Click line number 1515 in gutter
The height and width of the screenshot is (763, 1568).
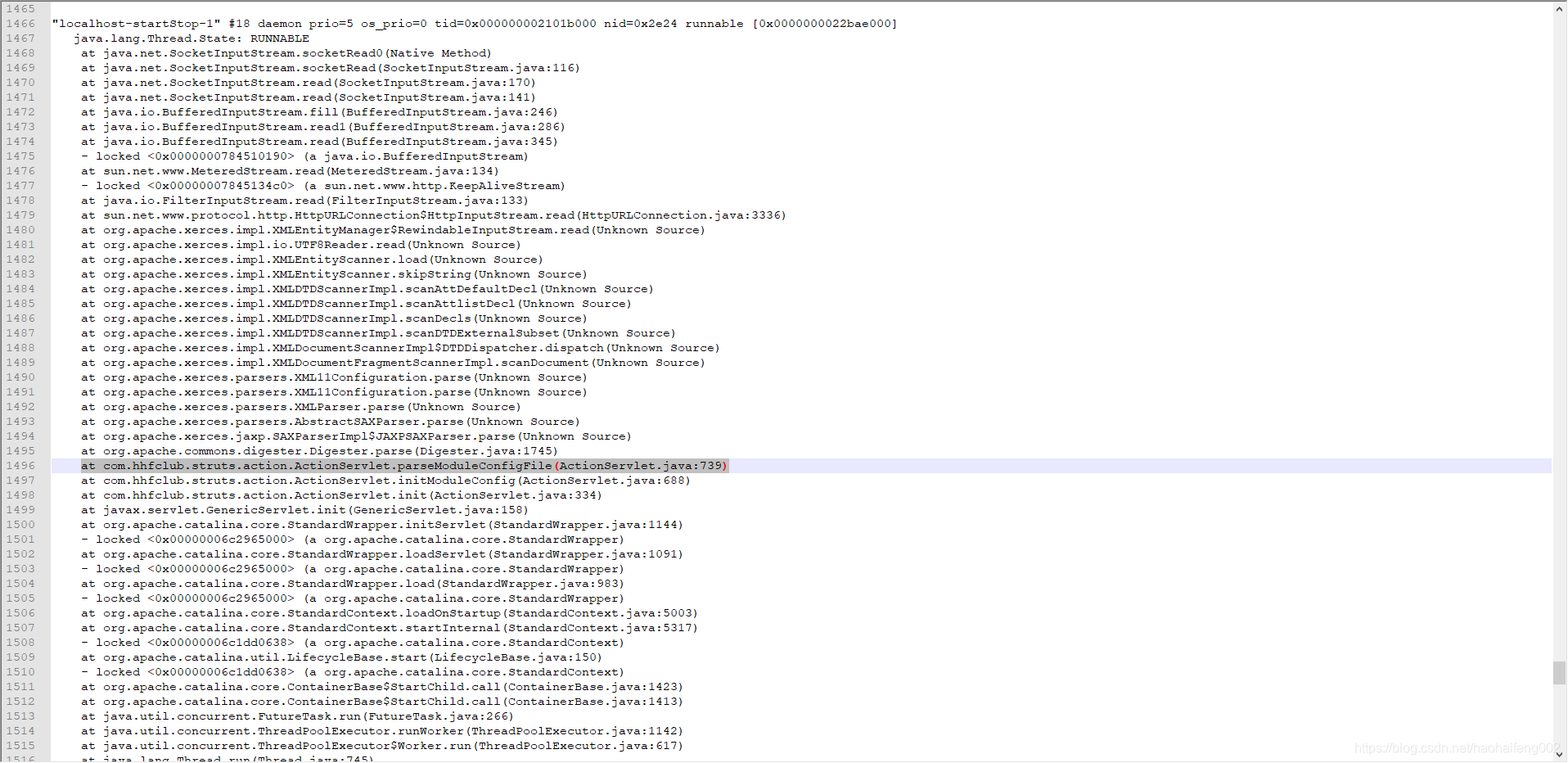(21, 746)
